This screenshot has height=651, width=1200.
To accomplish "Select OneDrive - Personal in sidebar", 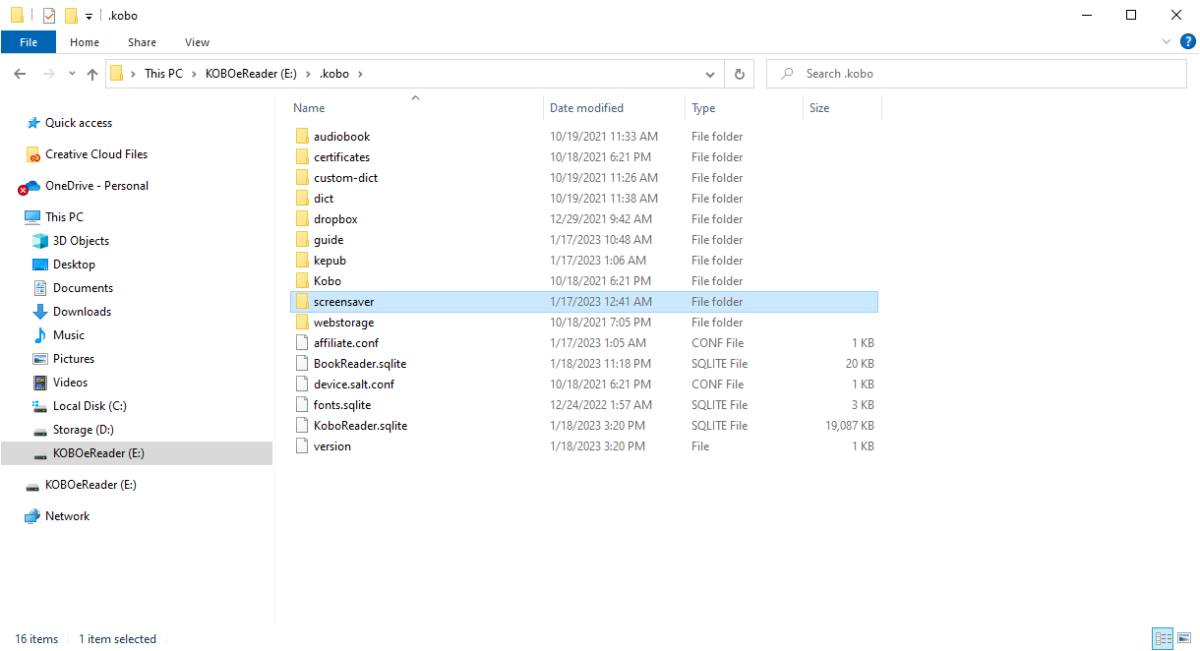I will 96,186.
